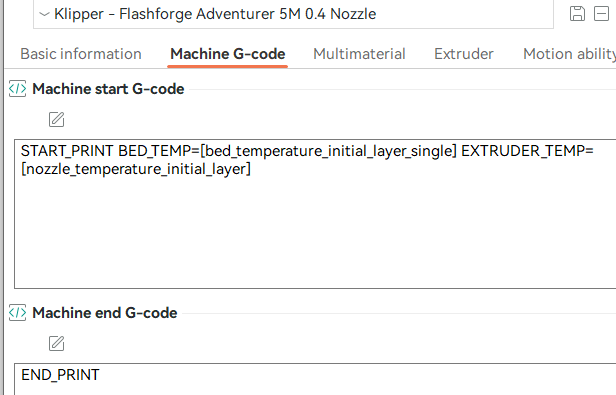Click the [nozzle_temperature_initial_layer] placeholder text
Screen dimensions: 616x395
click(x=136, y=169)
